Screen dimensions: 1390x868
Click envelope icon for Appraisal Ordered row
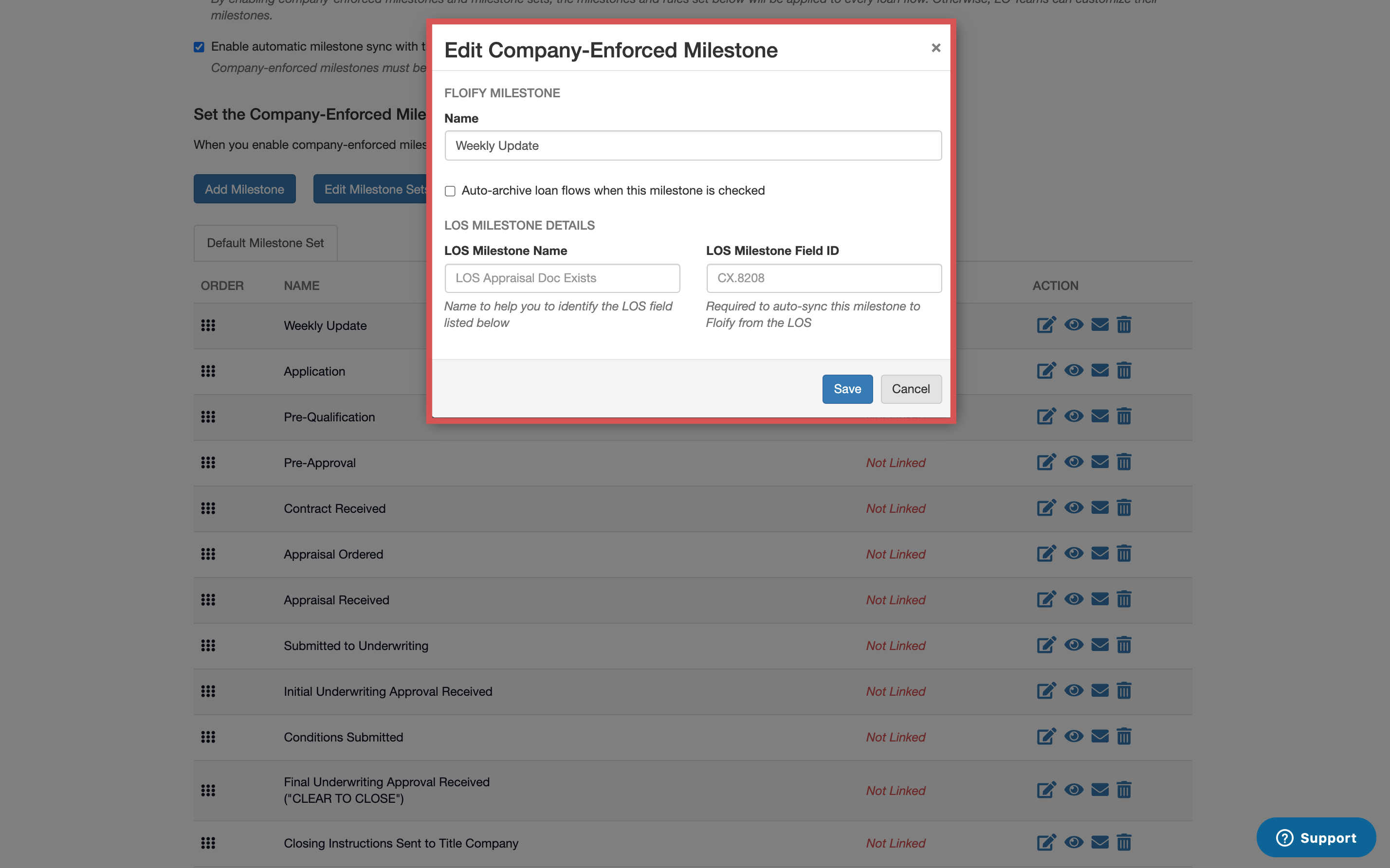[x=1099, y=553]
